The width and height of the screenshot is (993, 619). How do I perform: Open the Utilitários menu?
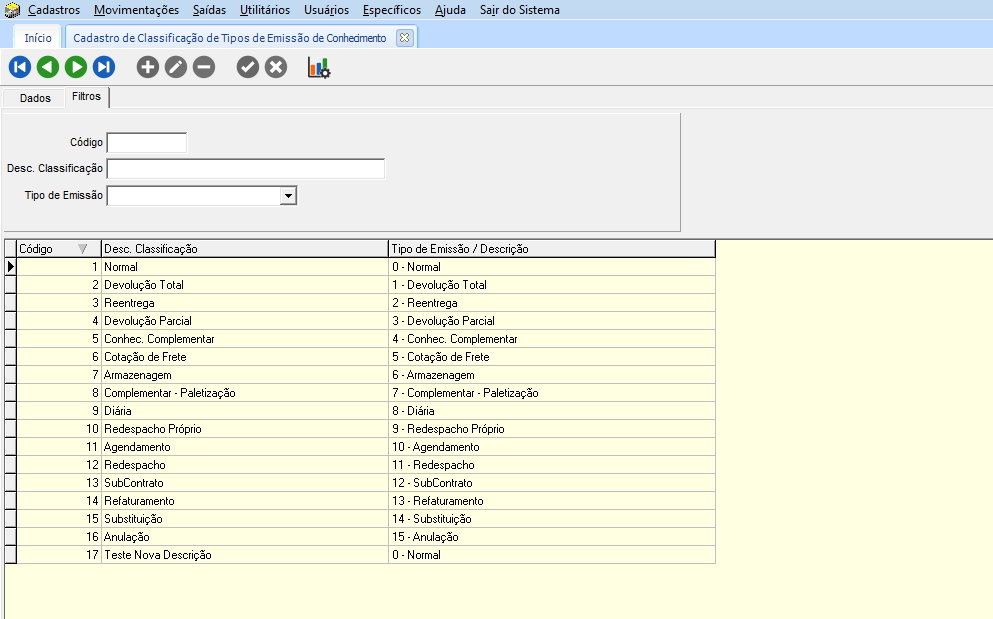(265, 10)
